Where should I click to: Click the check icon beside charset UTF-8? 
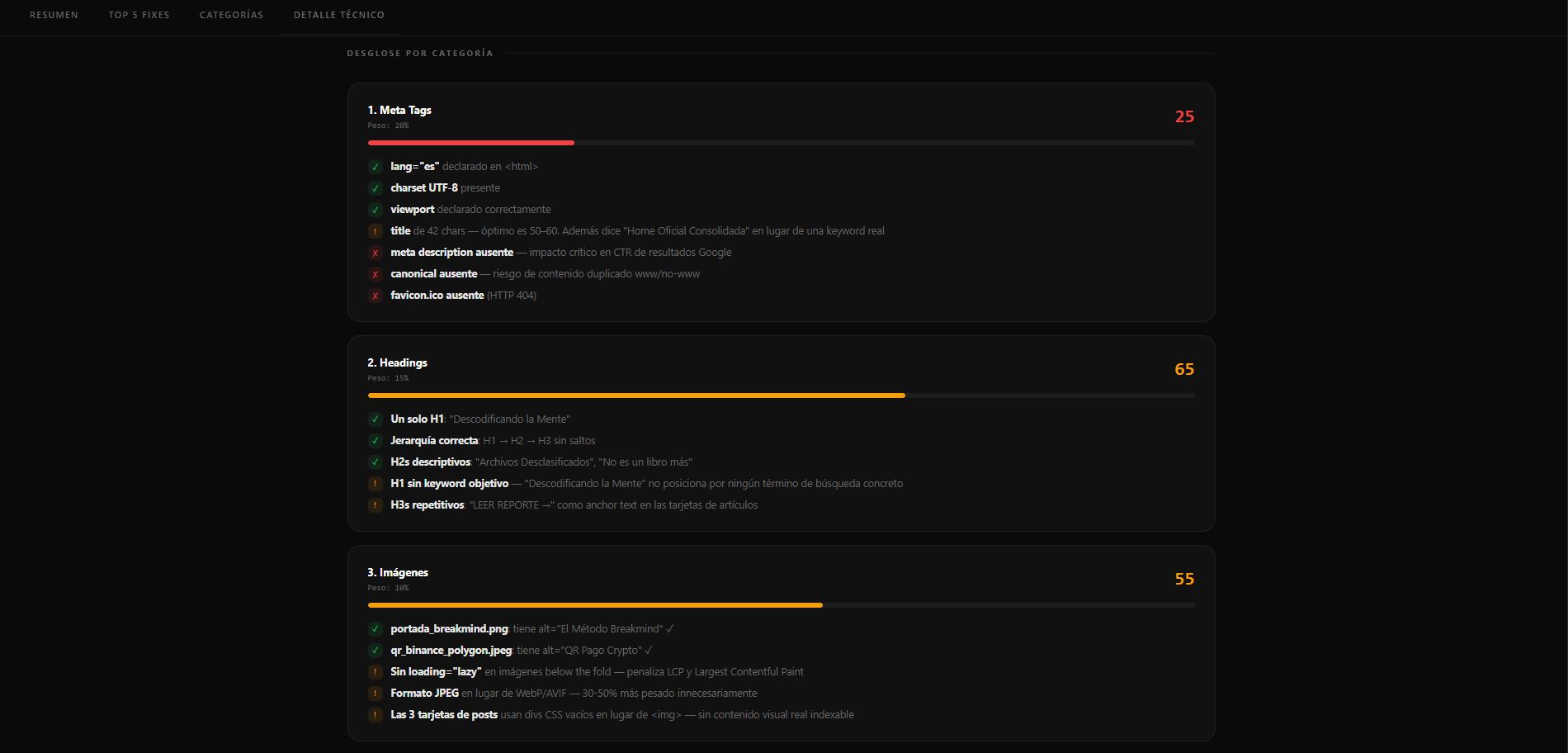click(x=375, y=188)
